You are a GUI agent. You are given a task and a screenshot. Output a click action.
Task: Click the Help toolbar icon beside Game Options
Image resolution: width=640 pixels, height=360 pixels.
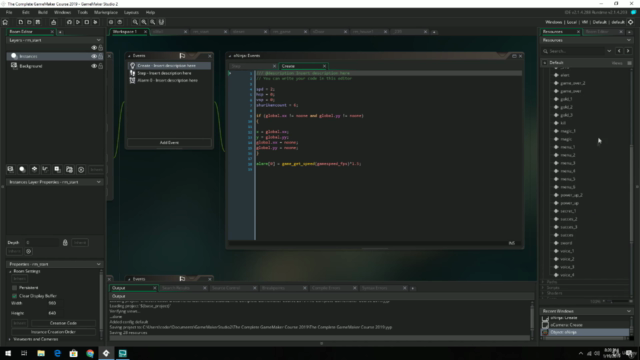120,22
